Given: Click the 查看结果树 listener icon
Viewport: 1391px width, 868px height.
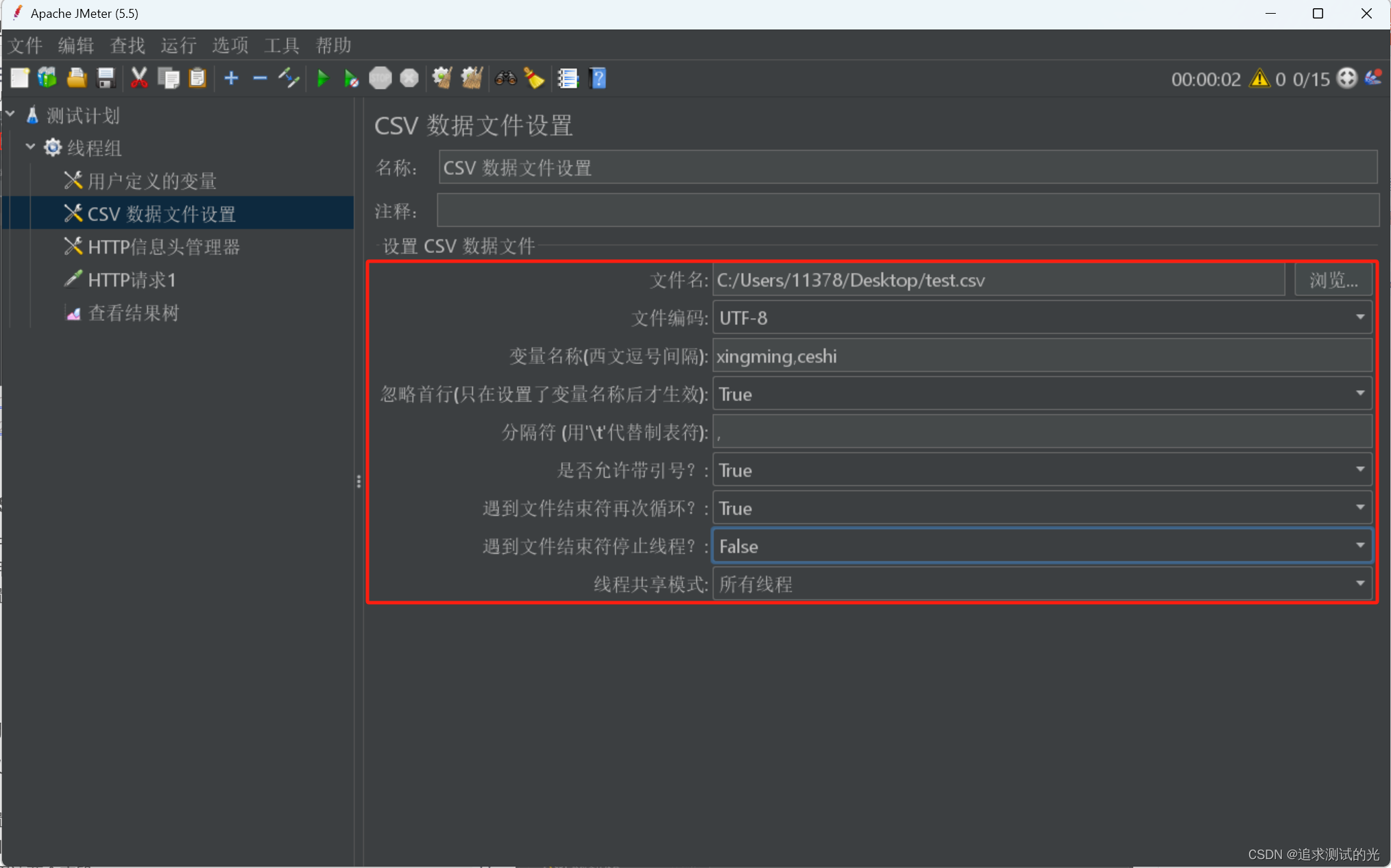Looking at the screenshot, I should [73, 313].
